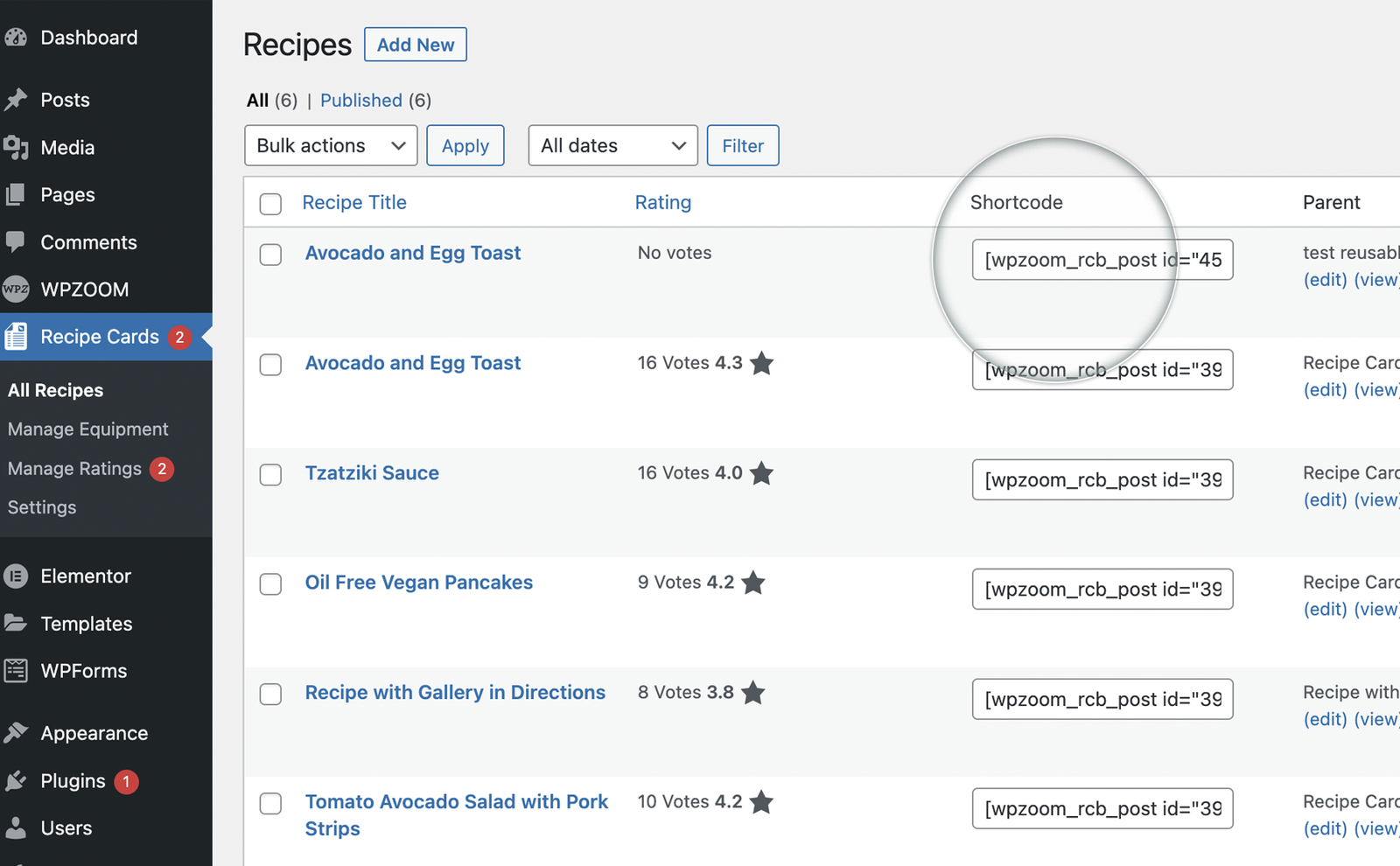Toggle the select-all checkbox in table header
1400x866 pixels.
click(x=270, y=204)
